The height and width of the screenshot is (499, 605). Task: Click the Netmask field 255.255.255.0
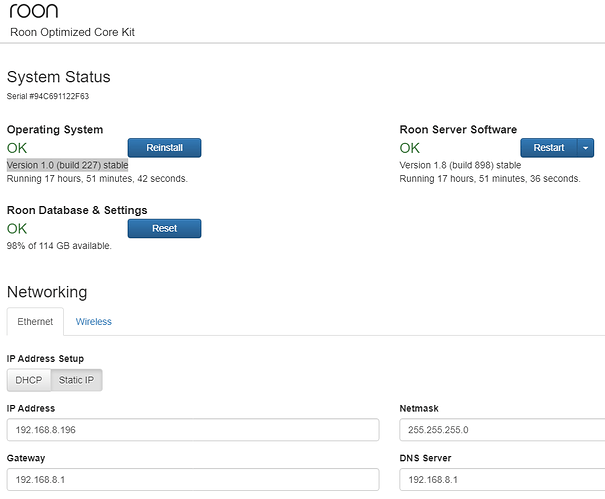(x=502, y=430)
